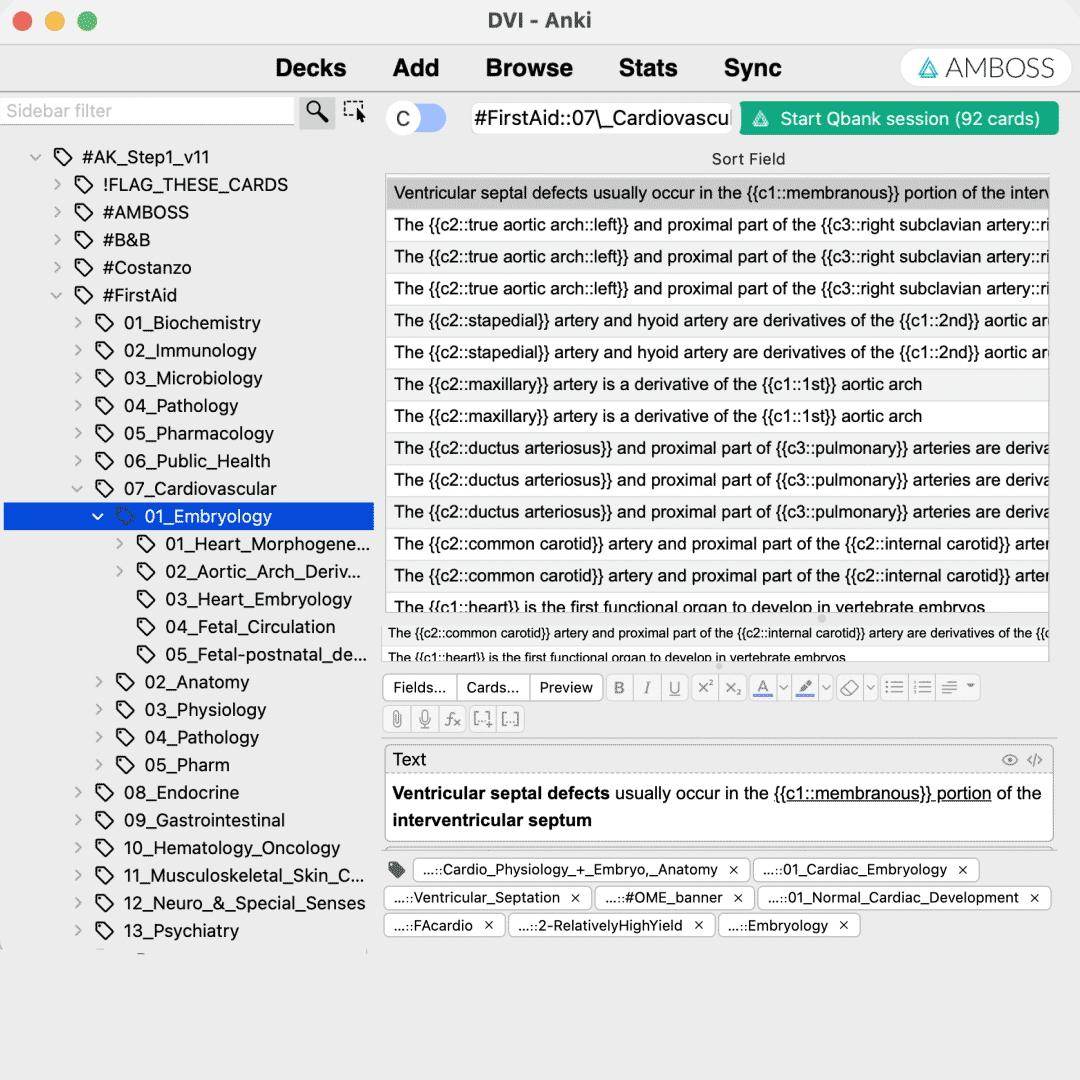Insert unordered bullet list
Image resolution: width=1080 pixels, height=1080 pixels.
pyautogui.click(x=895, y=688)
